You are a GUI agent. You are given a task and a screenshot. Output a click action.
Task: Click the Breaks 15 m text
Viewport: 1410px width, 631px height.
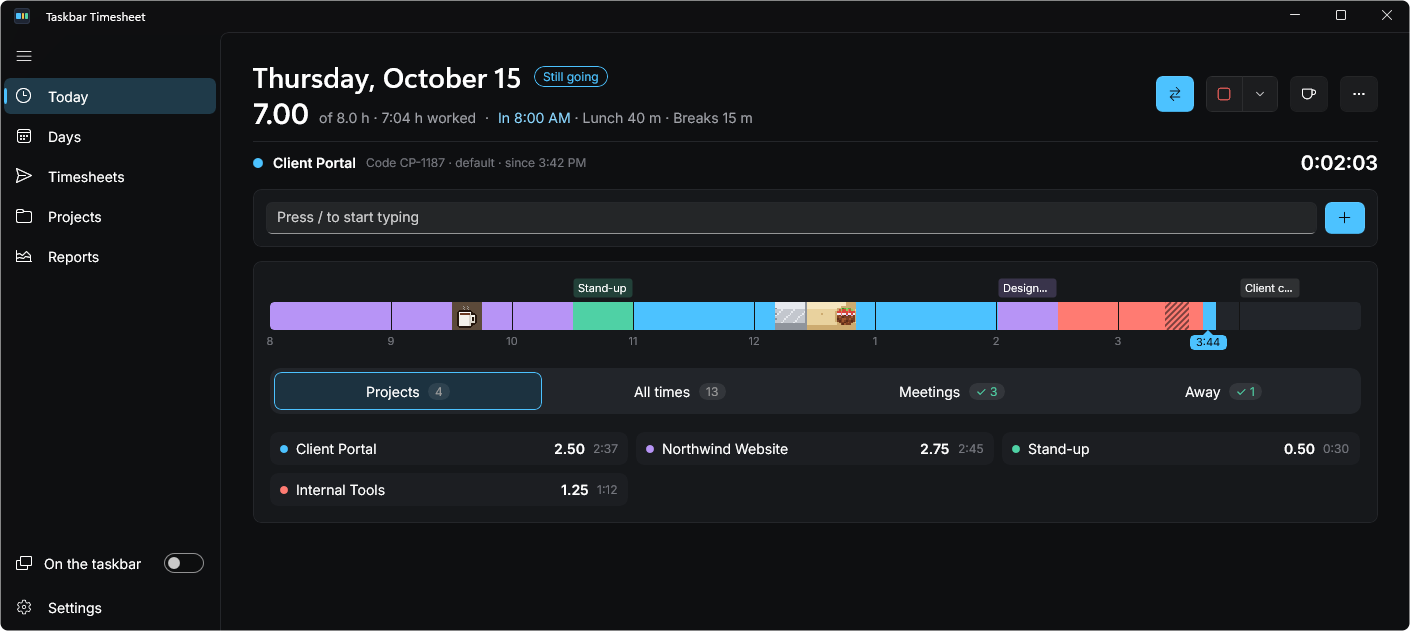tap(713, 118)
